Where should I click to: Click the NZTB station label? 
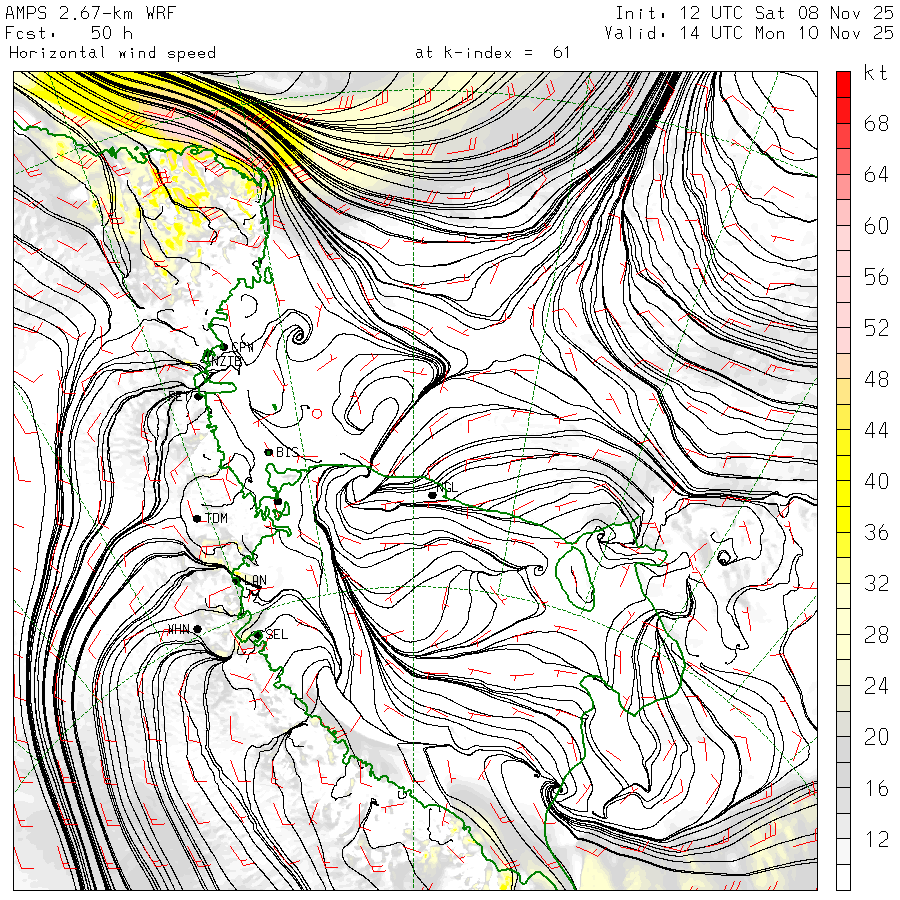(224, 361)
